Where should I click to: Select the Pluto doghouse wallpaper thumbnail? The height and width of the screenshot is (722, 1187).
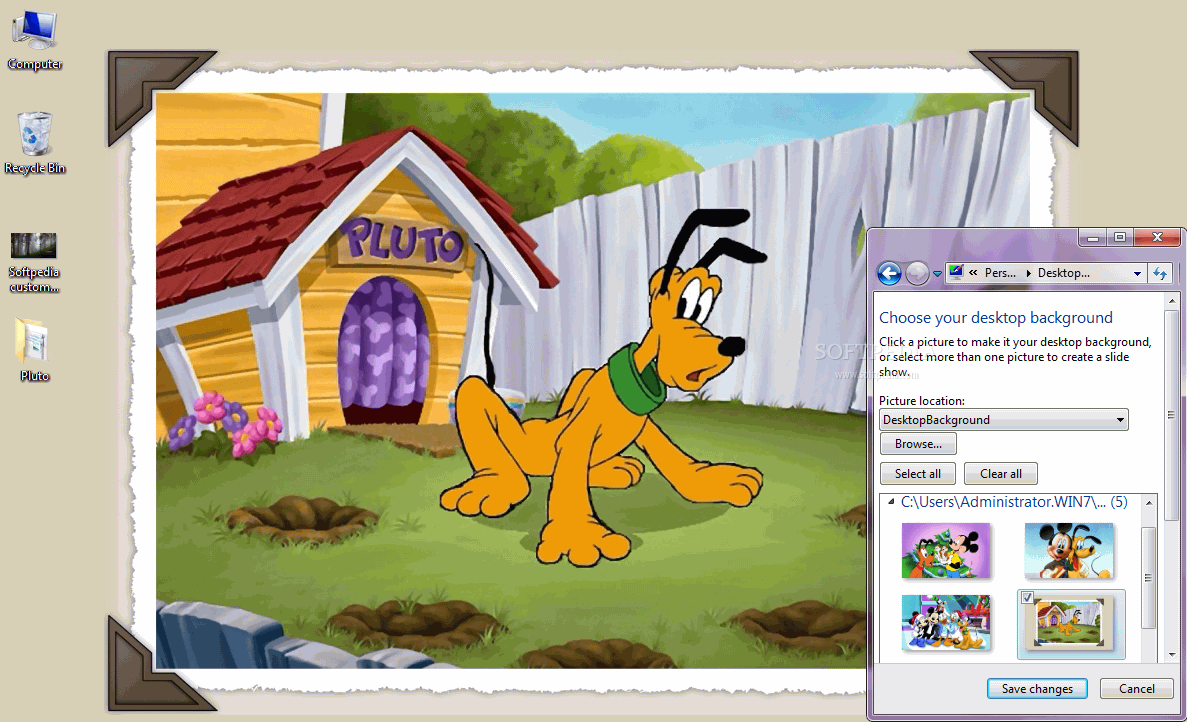1070,624
